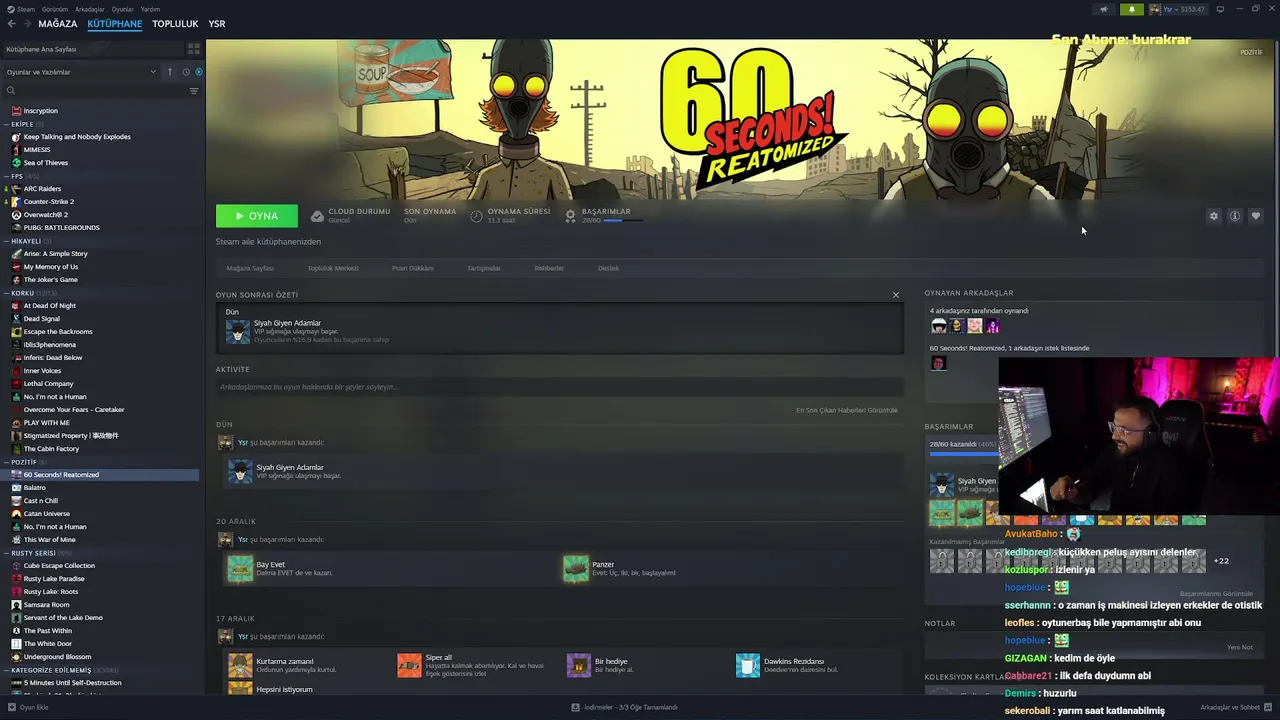Toggle the ready-to-play filter icon
The width and height of the screenshot is (1280, 720).
click(198, 72)
